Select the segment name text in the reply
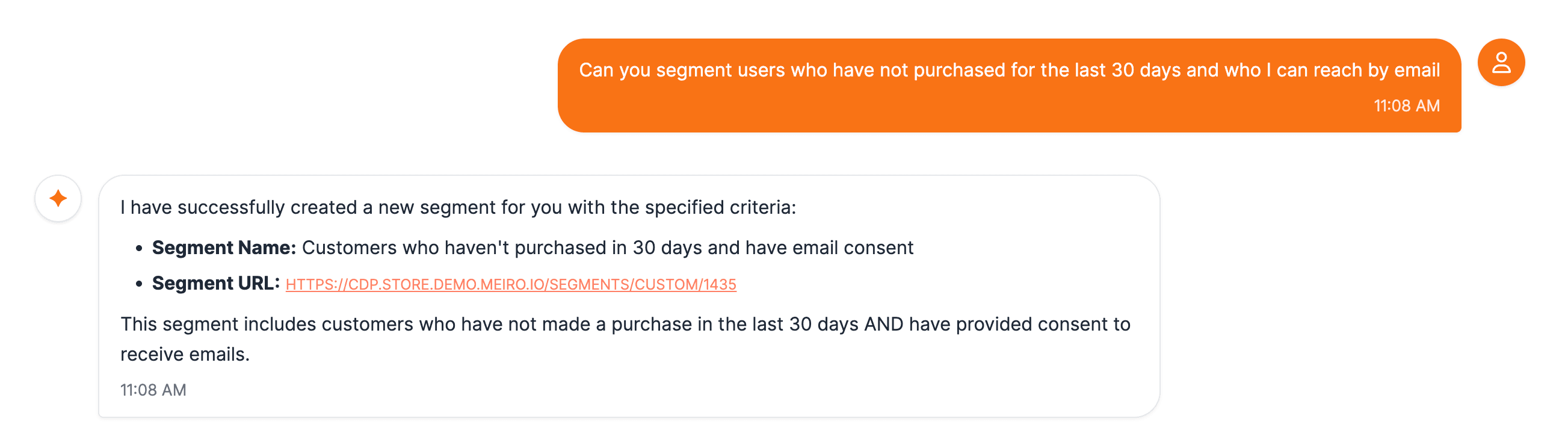 point(609,247)
